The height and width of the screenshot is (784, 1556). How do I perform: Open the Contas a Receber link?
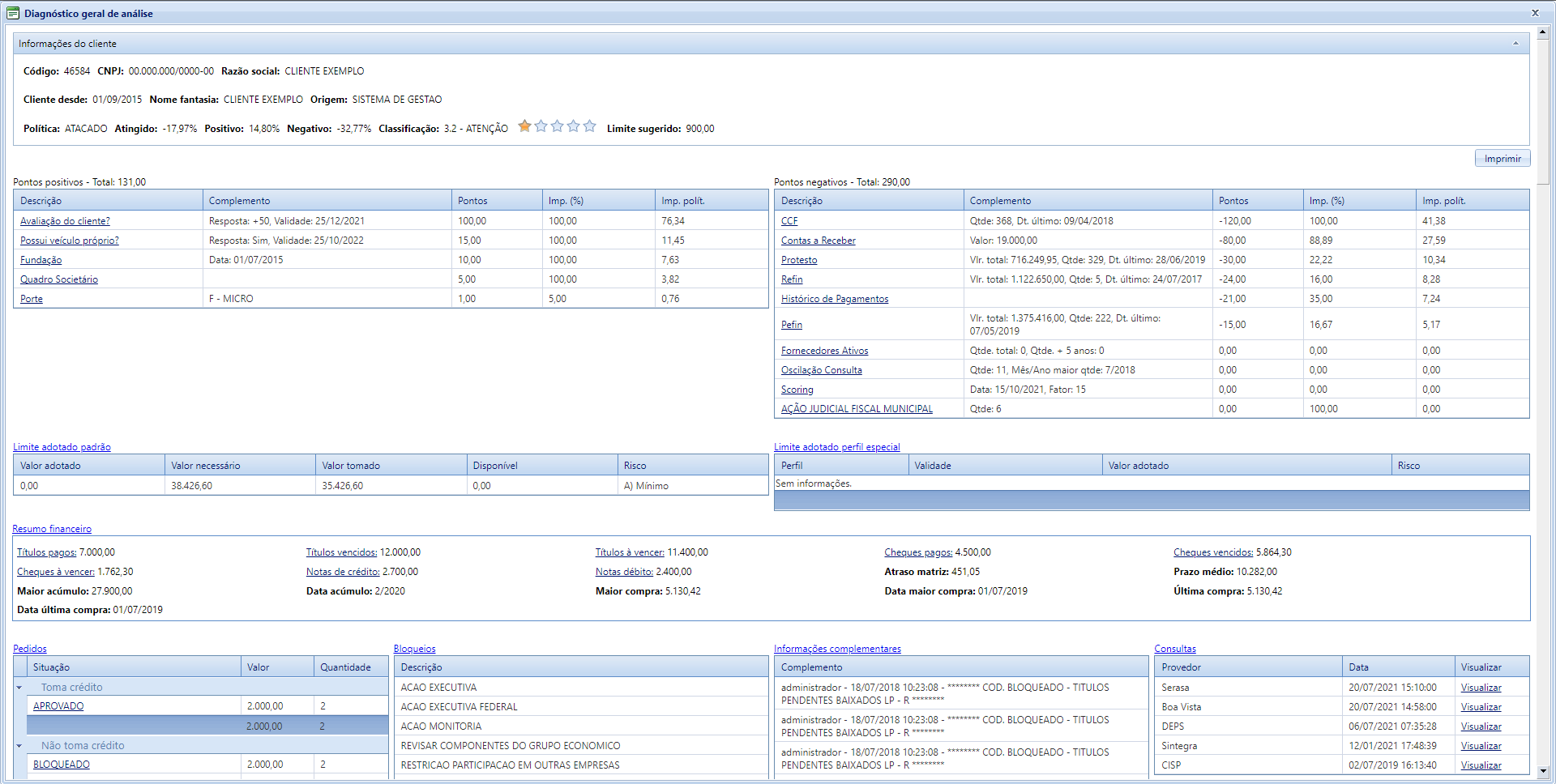coord(818,241)
